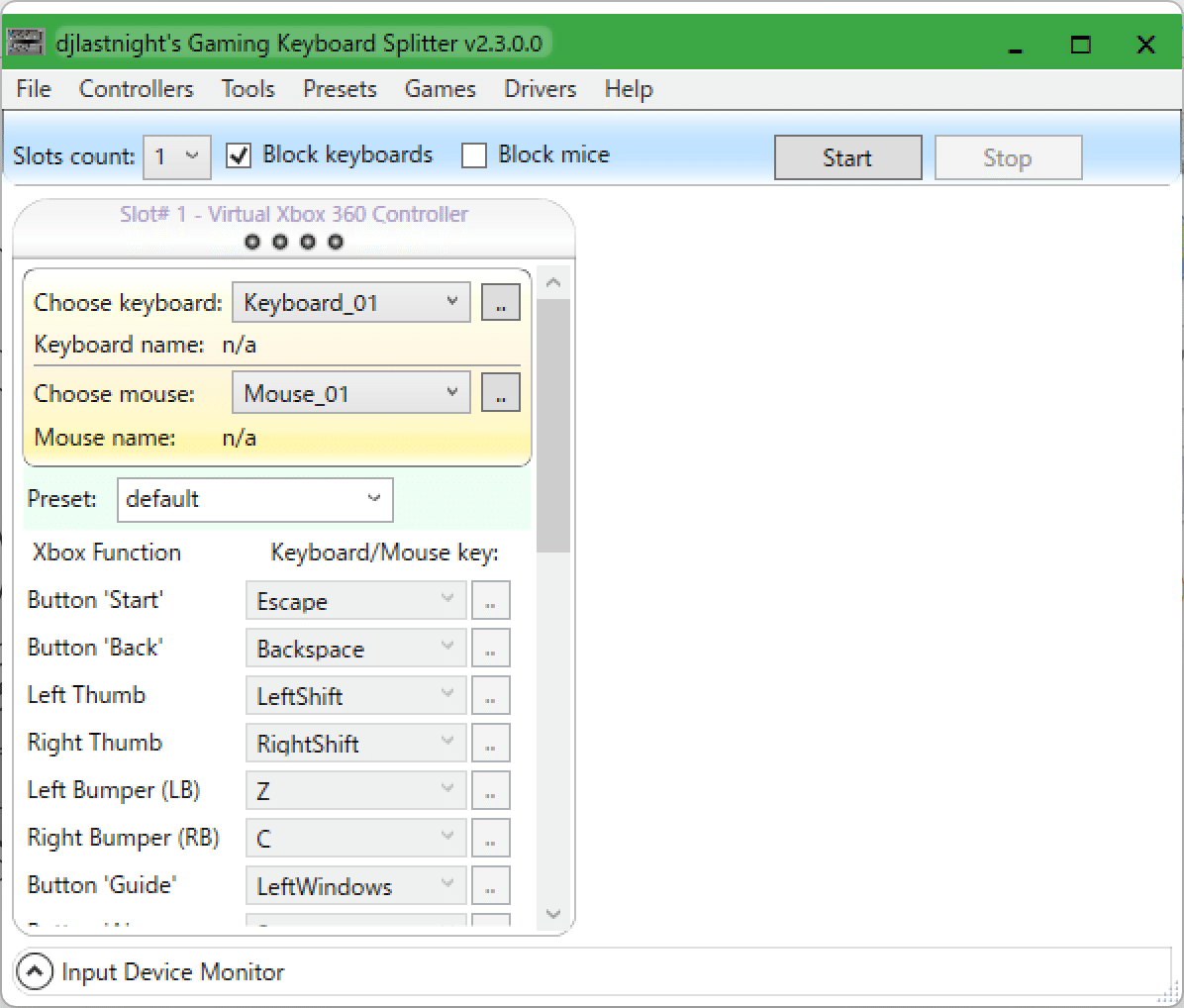Click the 'Keyboard/Mouse key:' column header

pyautogui.click(x=384, y=552)
